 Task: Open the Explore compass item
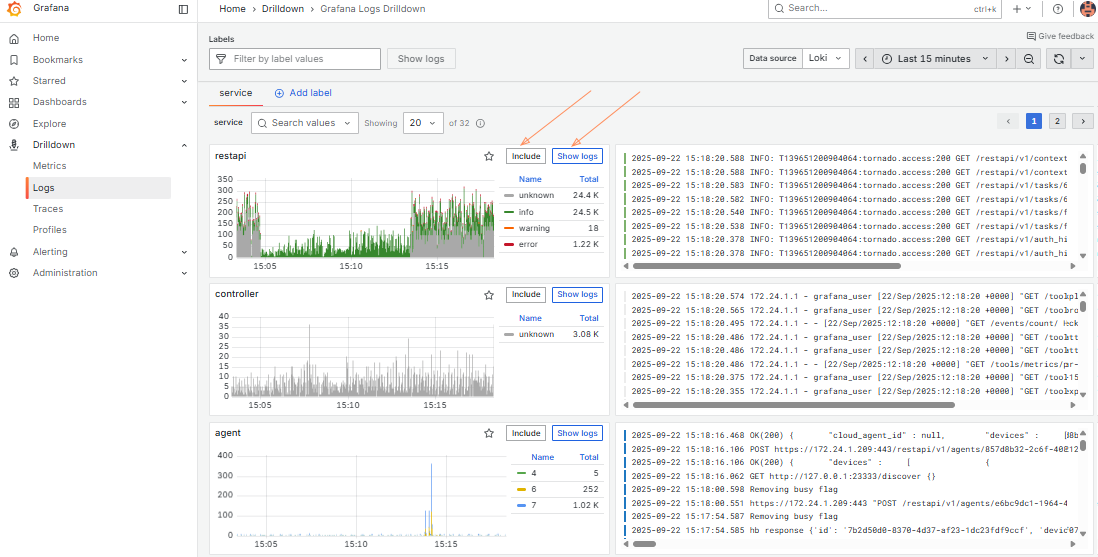49,124
